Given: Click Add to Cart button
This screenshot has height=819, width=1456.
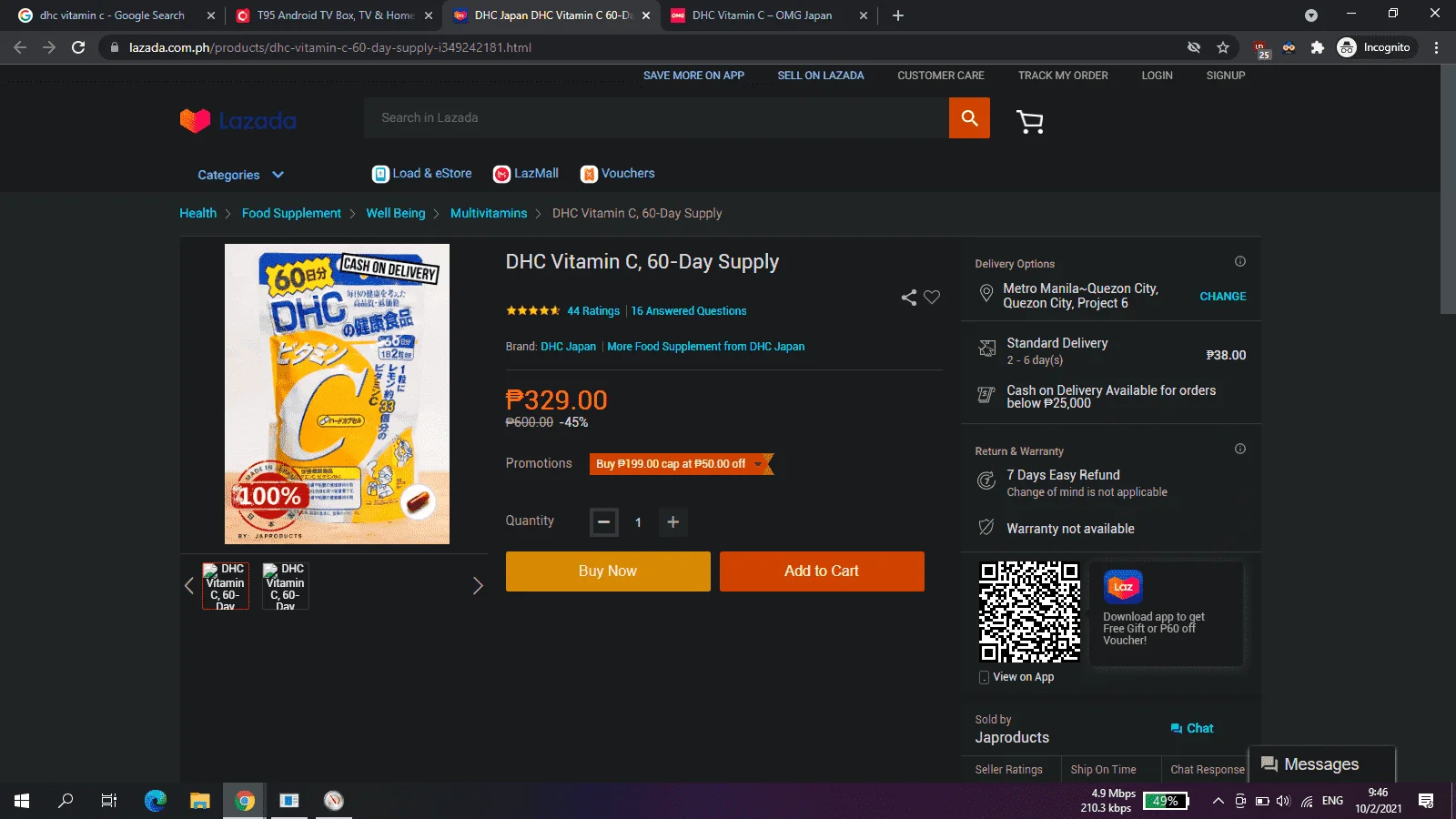Looking at the screenshot, I should pos(822,571).
